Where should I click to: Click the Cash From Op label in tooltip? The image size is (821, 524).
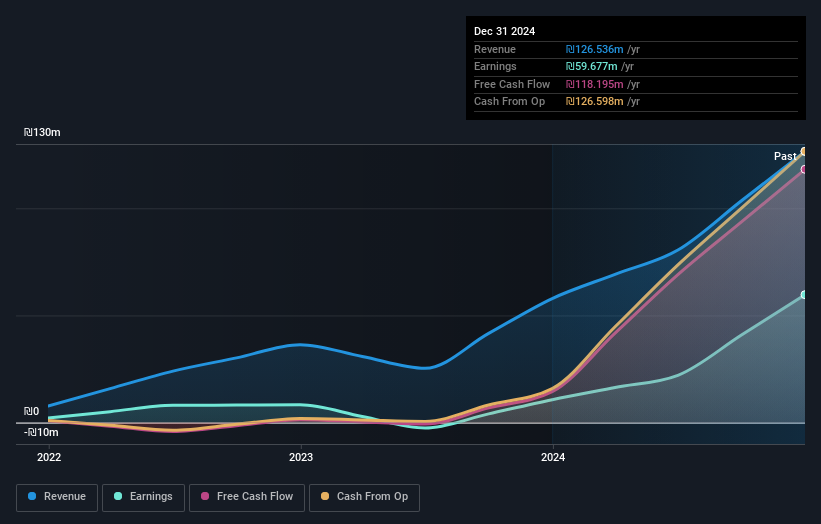(x=509, y=102)
